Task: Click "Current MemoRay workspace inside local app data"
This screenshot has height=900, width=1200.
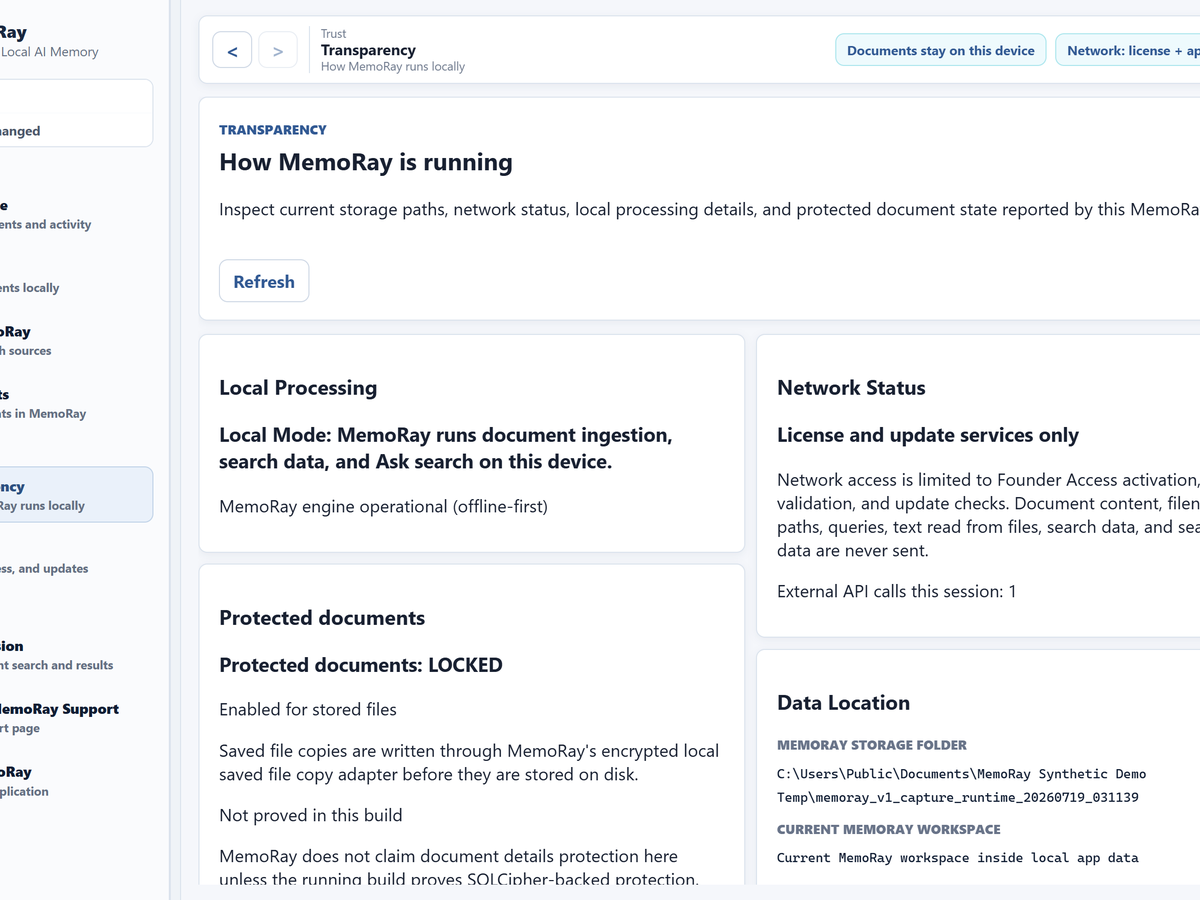Action: 957,857
